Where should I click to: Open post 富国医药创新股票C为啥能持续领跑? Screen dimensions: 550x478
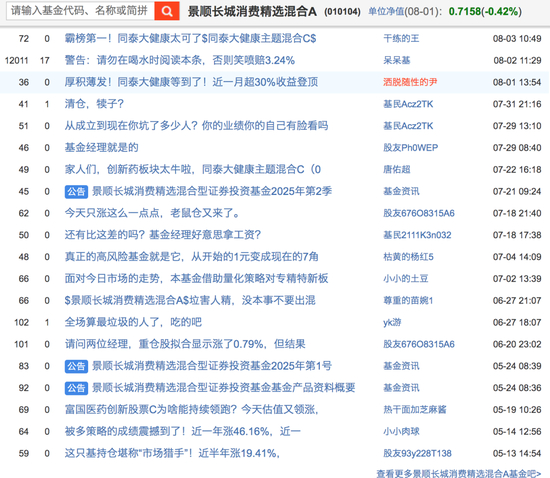tap(192, 409)
